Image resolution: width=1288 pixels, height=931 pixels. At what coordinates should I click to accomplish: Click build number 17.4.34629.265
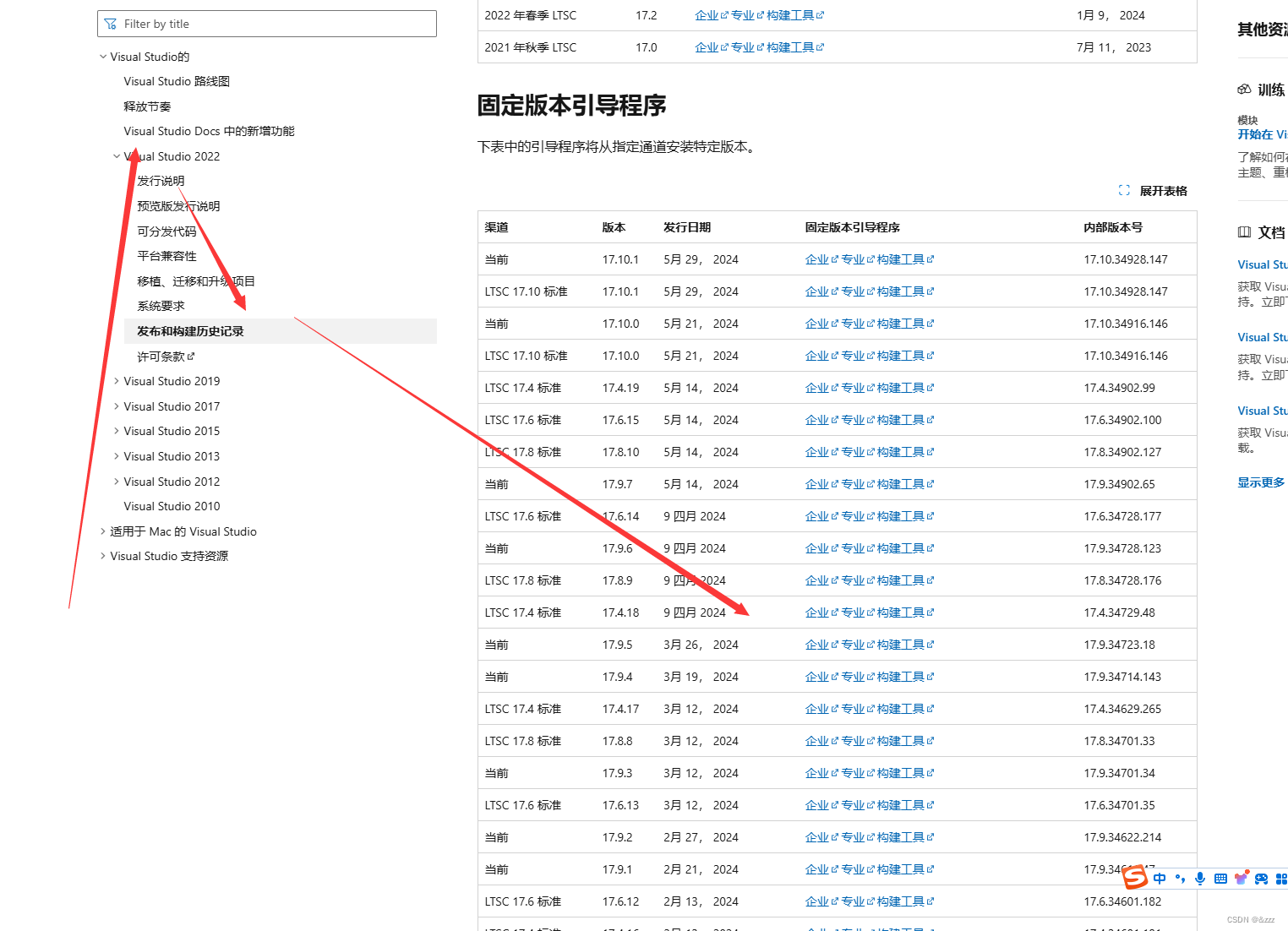(1123, 709)
